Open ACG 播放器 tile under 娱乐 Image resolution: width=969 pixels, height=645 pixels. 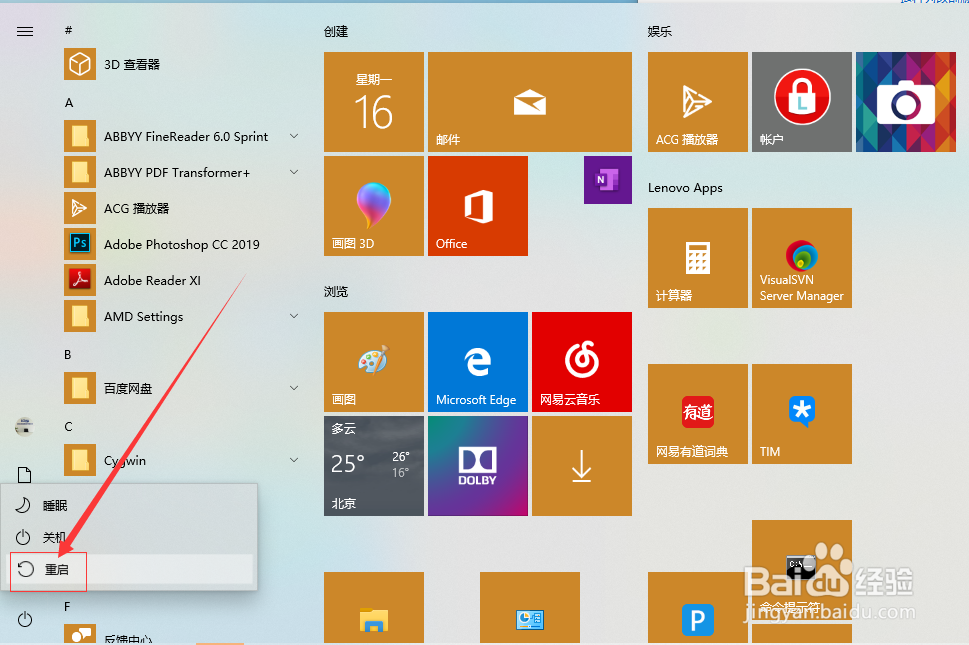tap(698, 102)
